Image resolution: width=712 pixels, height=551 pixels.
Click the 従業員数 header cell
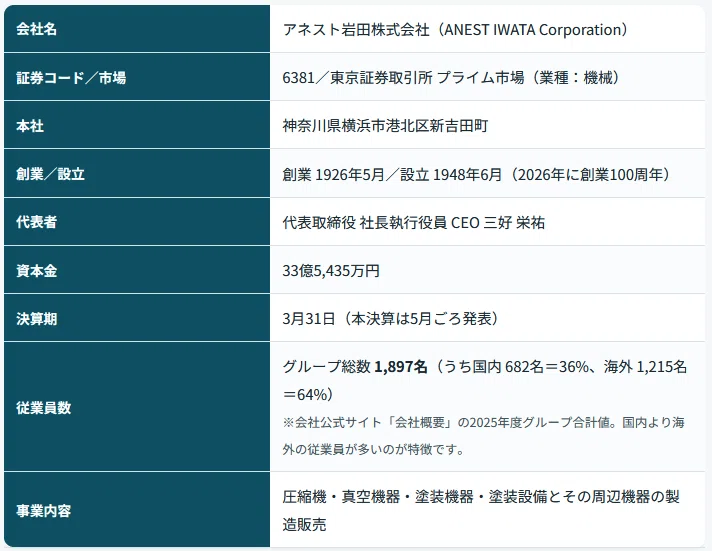pyautogui.click(x=137, y=407)
